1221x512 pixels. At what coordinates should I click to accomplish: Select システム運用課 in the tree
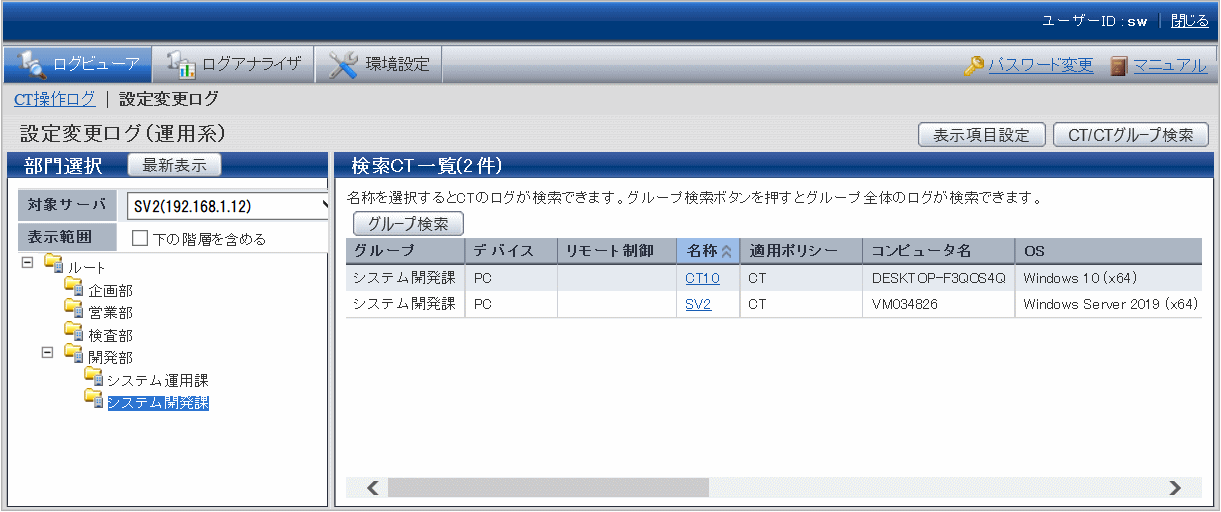[158, 381]
